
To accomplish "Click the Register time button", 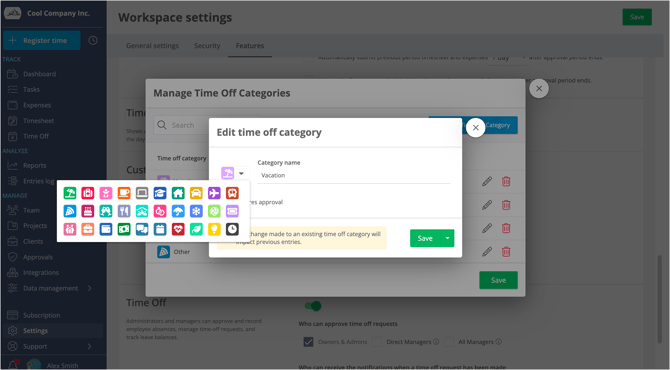I will point(41,40).
